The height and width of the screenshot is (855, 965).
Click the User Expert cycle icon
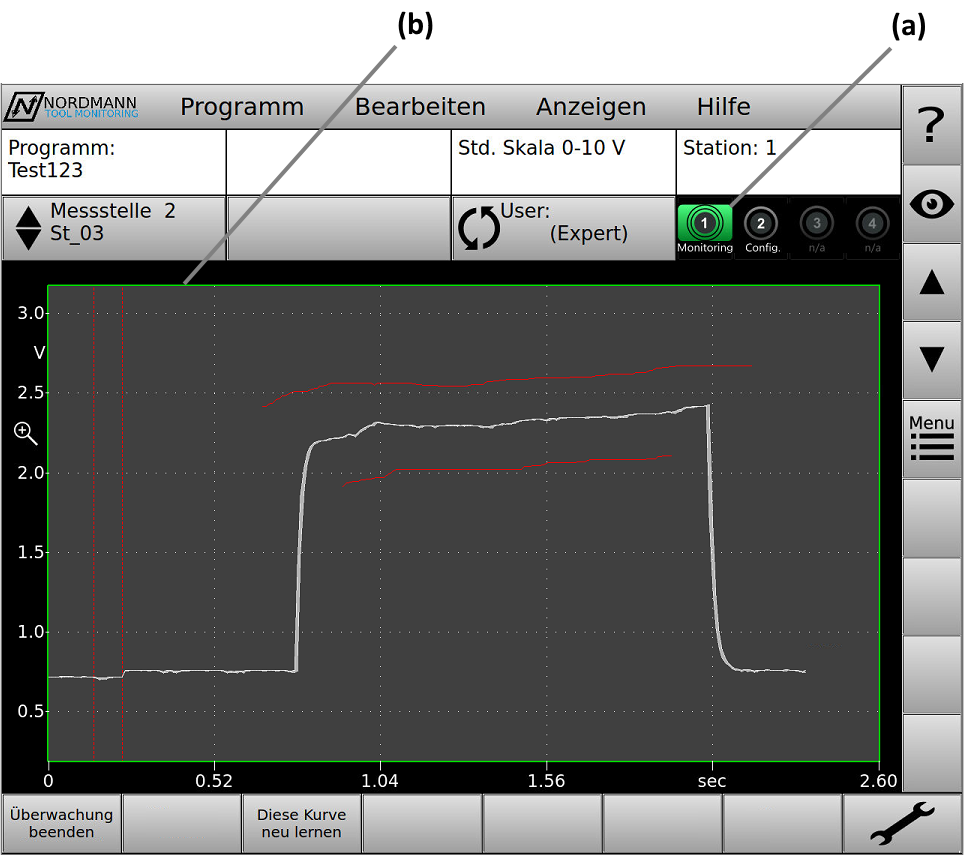[478, 228]
